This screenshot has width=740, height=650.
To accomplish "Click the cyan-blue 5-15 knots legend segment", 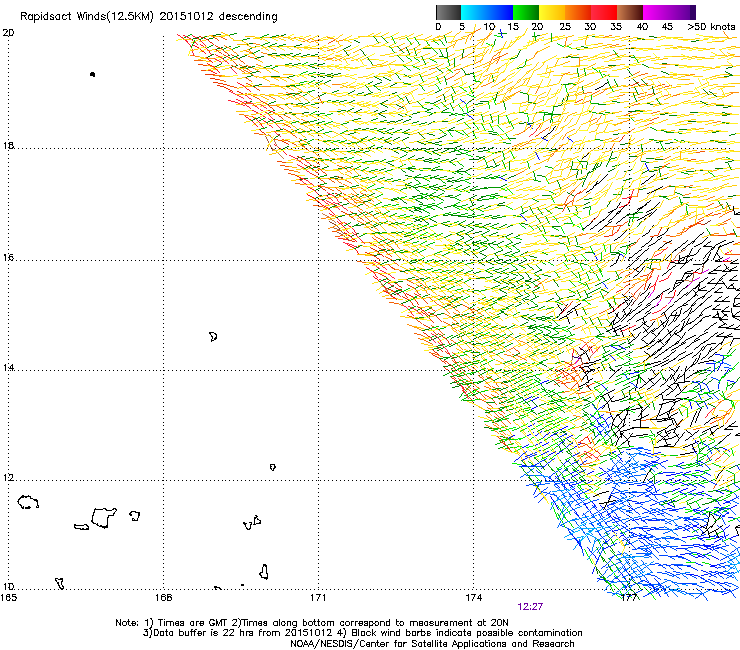I will coord(487,12).
